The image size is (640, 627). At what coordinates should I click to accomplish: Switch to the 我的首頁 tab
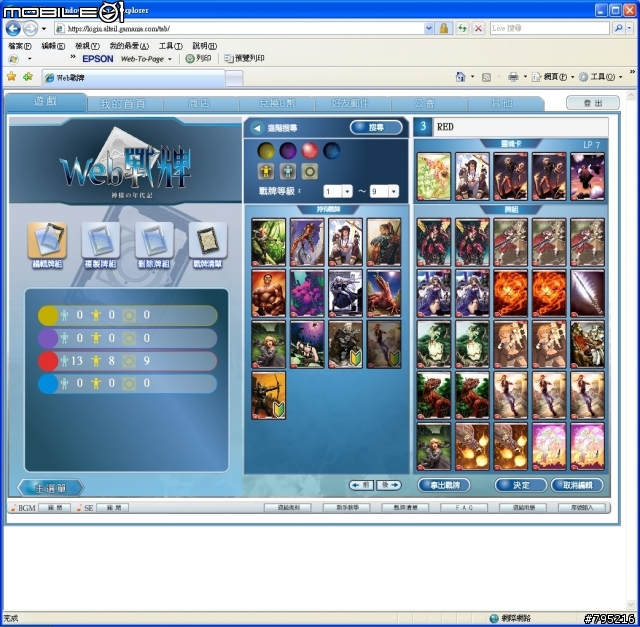123,104
